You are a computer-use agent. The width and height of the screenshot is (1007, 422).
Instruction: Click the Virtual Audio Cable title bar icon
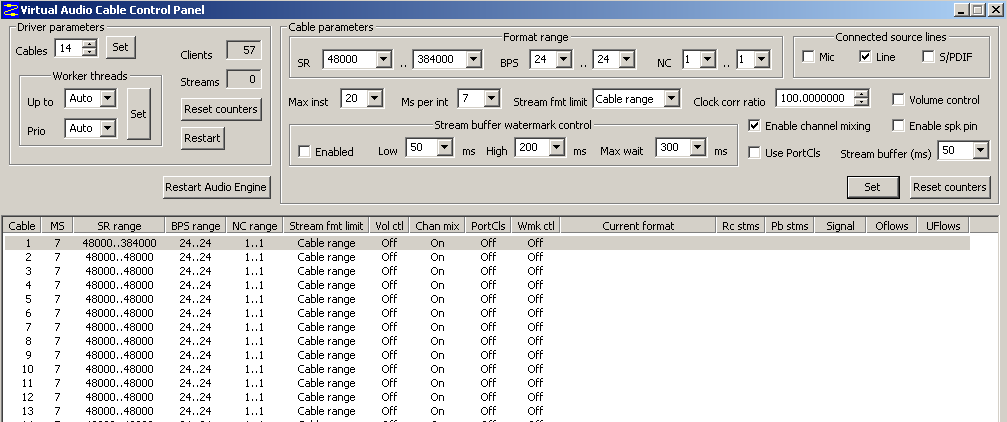[x=10, y=9]
